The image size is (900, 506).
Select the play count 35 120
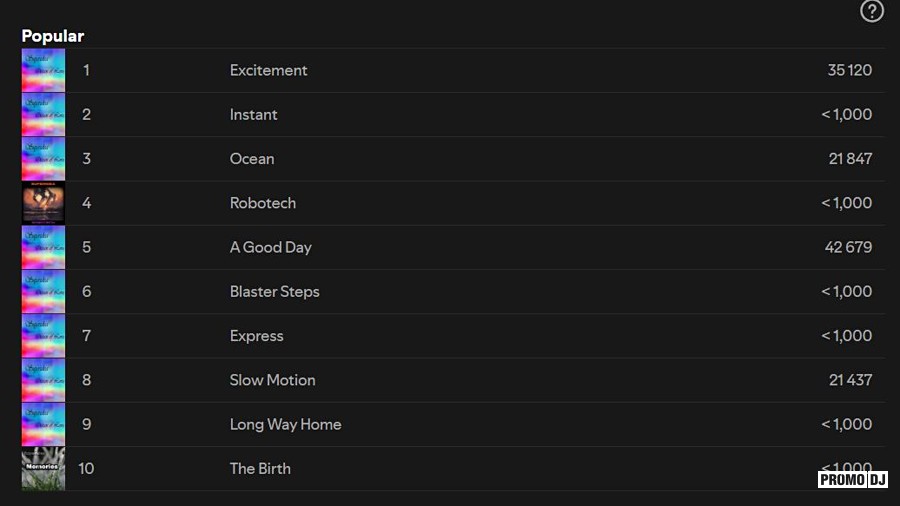click(849, 71)
